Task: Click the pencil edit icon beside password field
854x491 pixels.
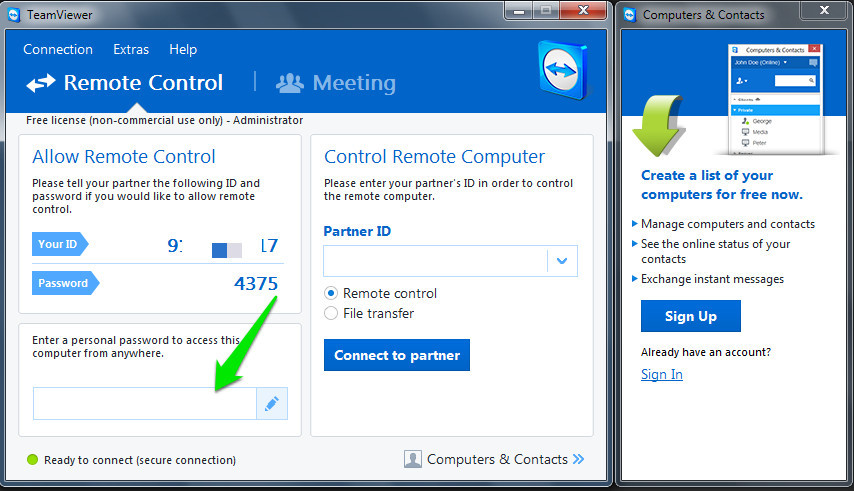Action: point(272,404)
